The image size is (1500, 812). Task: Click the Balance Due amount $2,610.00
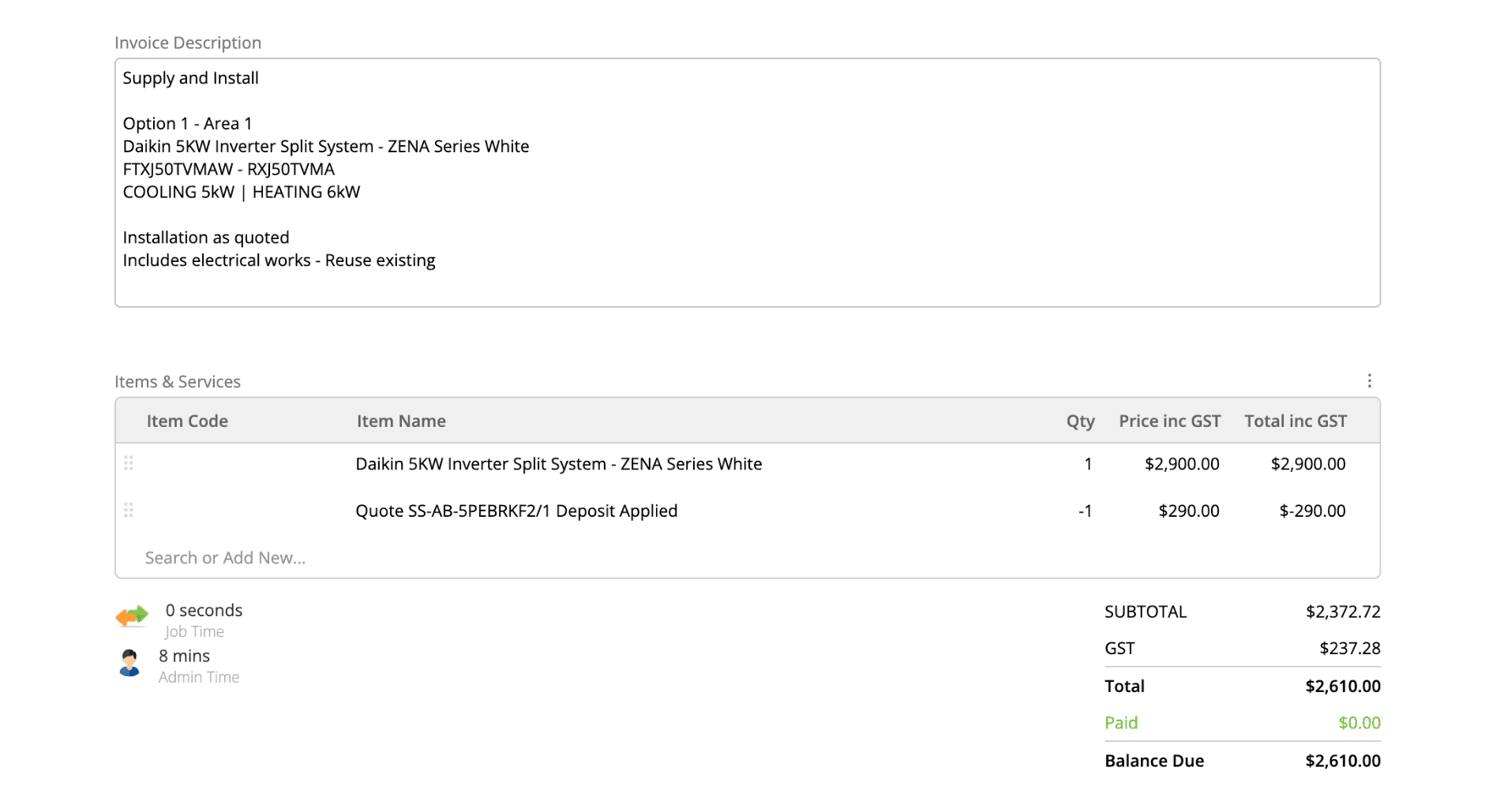[1343, 761]
